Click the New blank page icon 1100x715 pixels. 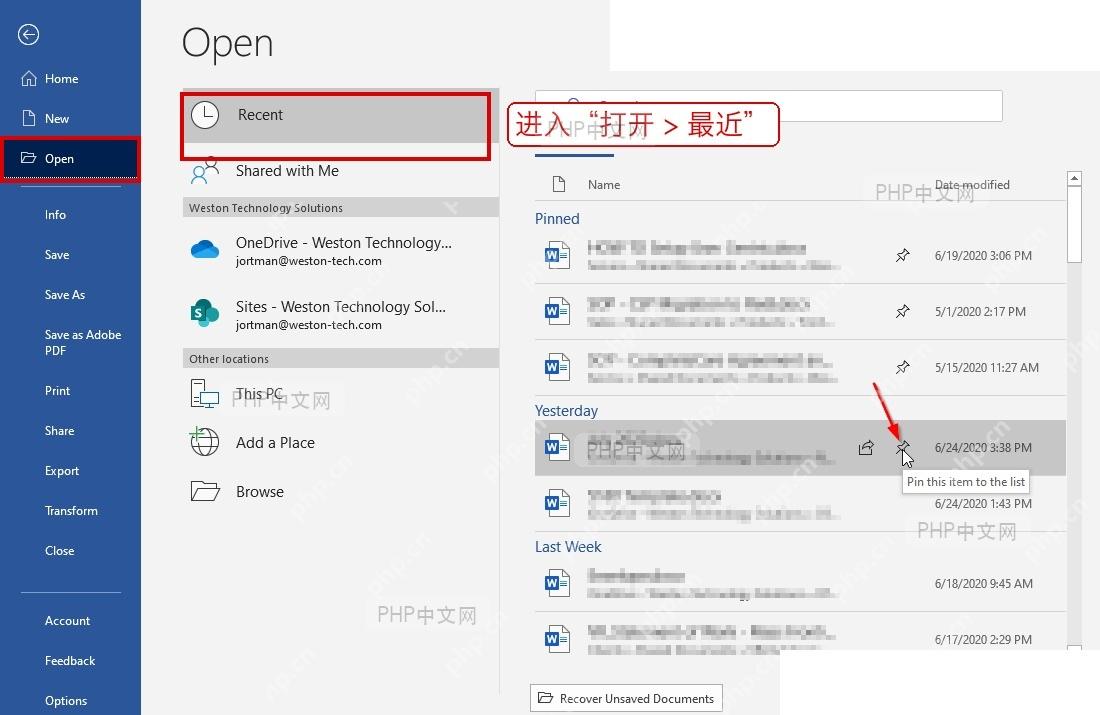pos(29,118)
